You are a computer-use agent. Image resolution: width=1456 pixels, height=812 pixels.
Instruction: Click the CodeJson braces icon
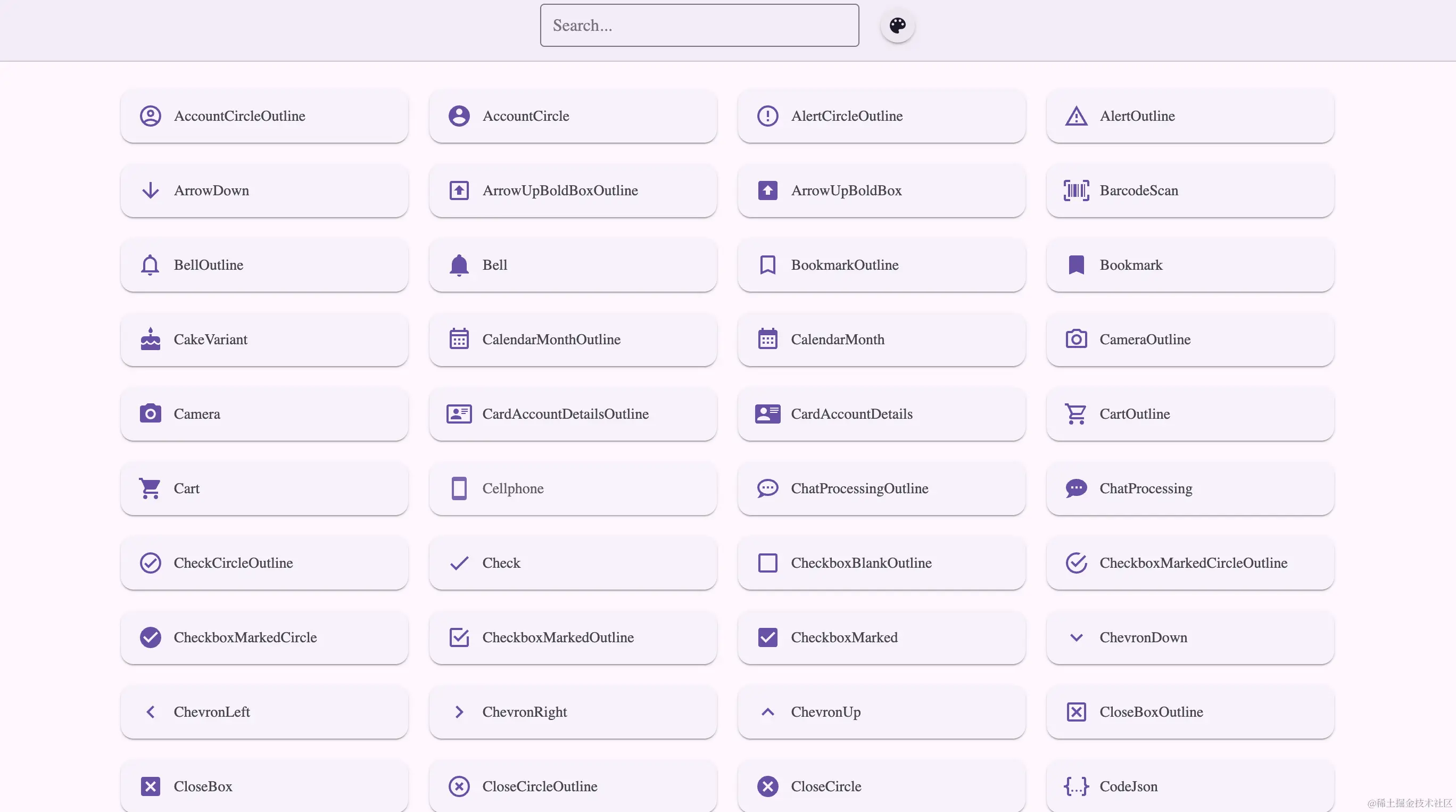[1076, 786]
